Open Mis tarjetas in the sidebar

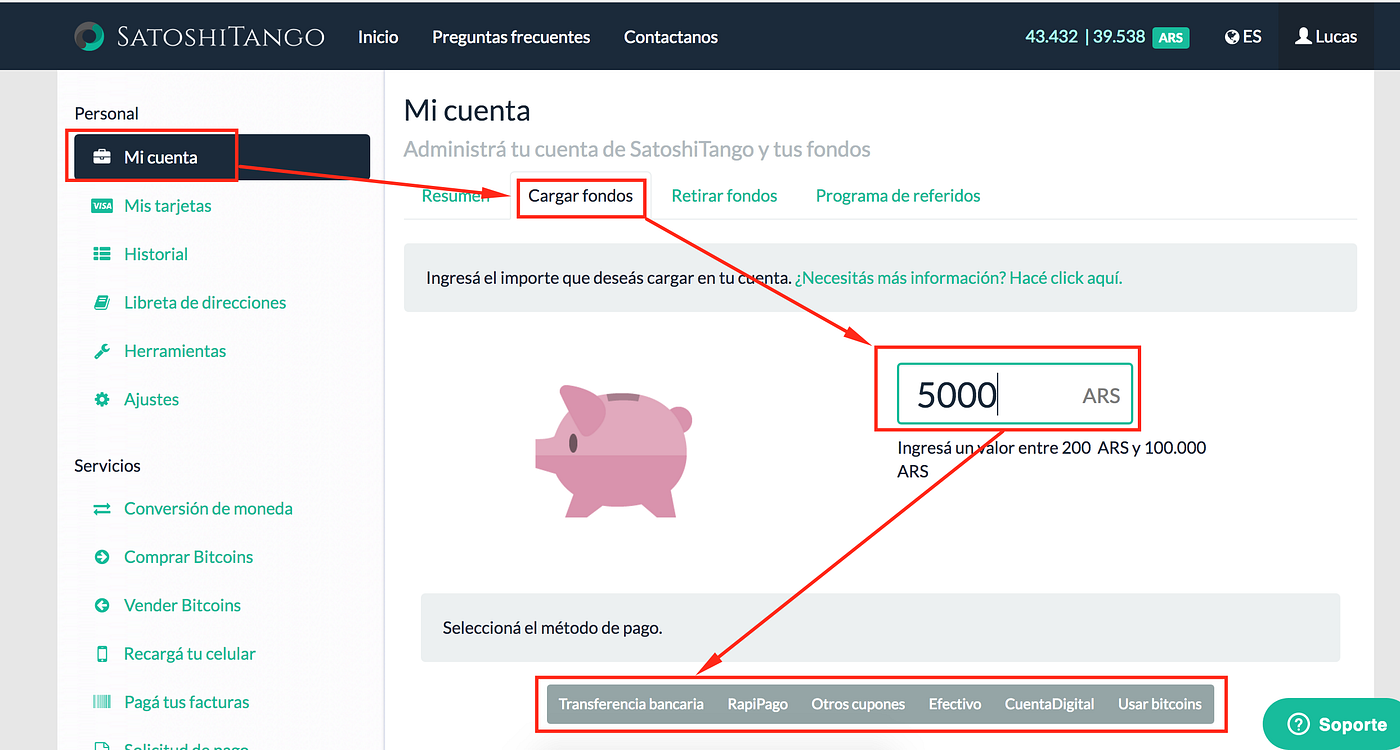click(168, 206)
